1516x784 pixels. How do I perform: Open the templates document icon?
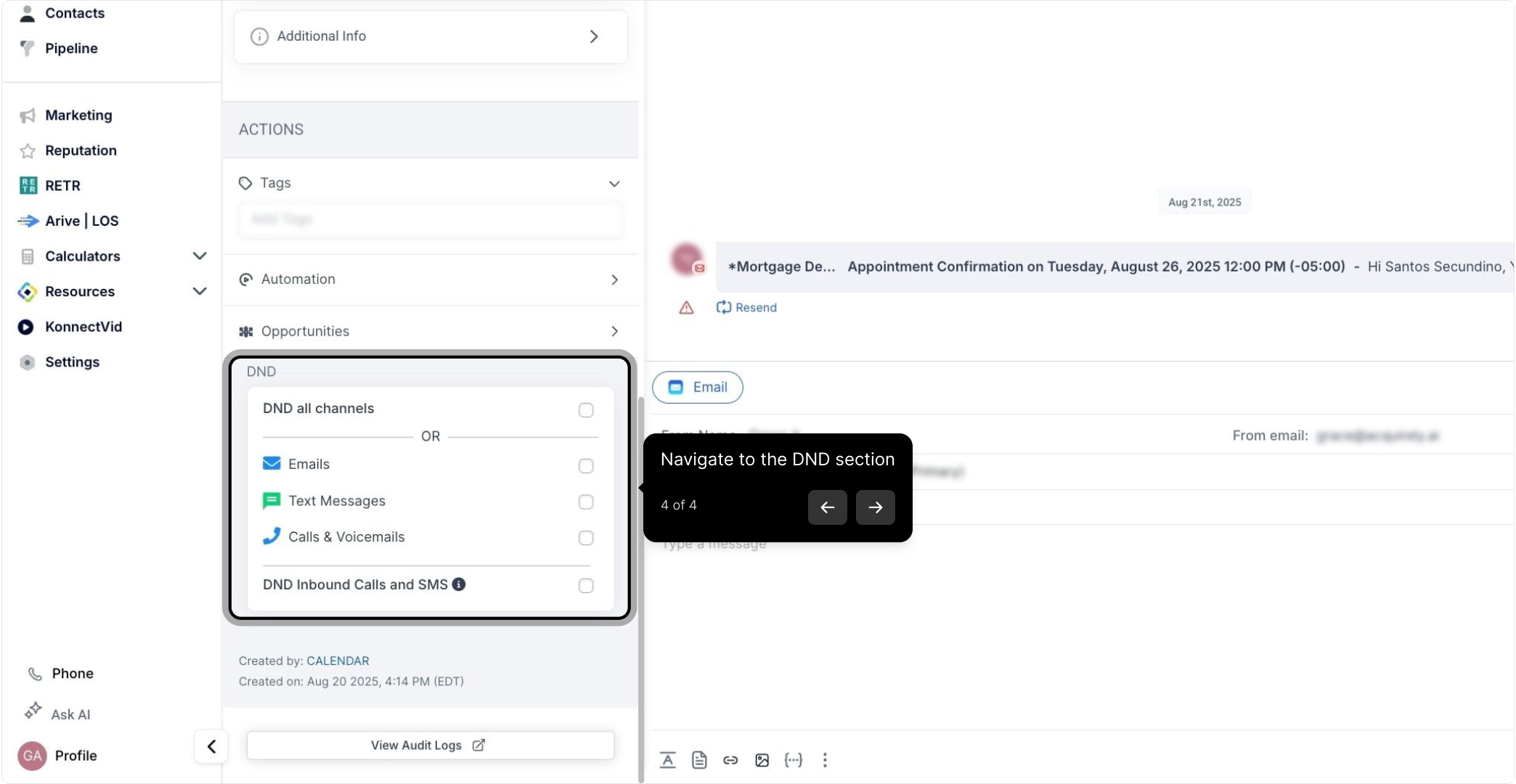coord(699,760)
